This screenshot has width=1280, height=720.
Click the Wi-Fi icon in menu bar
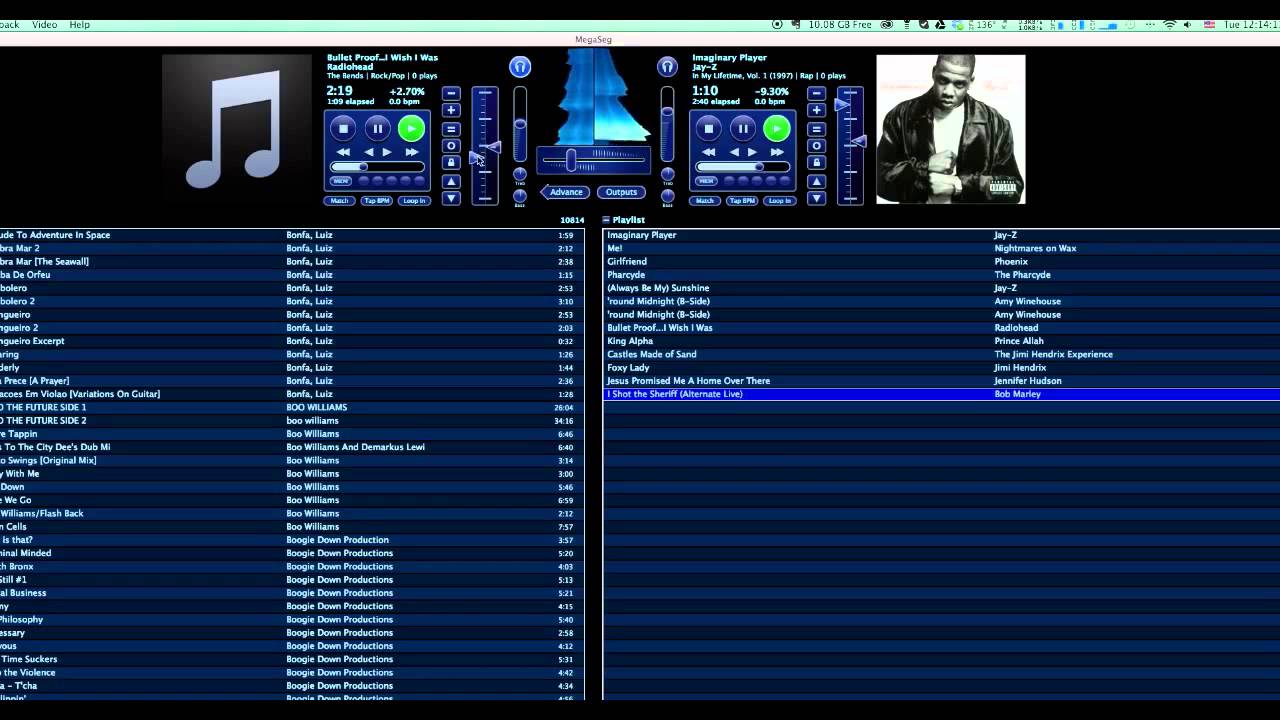[1169, 24]
